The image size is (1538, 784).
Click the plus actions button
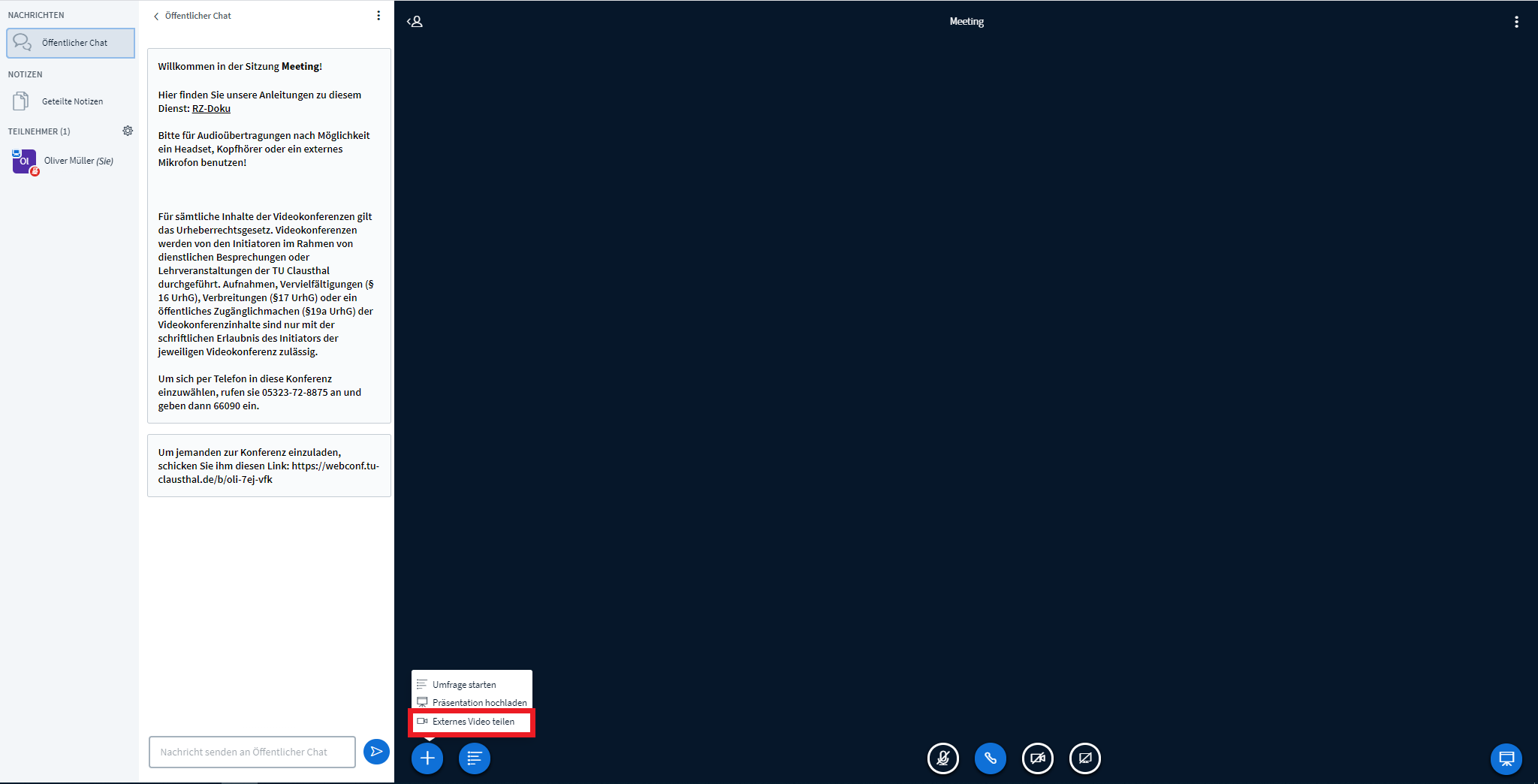tap(427, 758)
